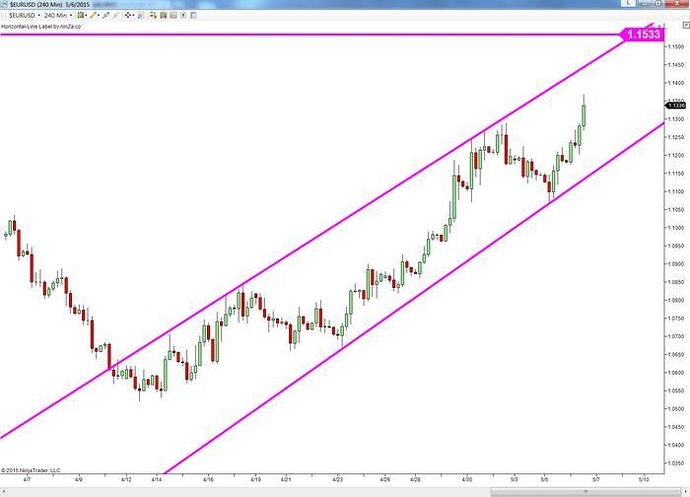
Task: Click the 4/30 date label on time axis
Action: (x=467, y=479)
